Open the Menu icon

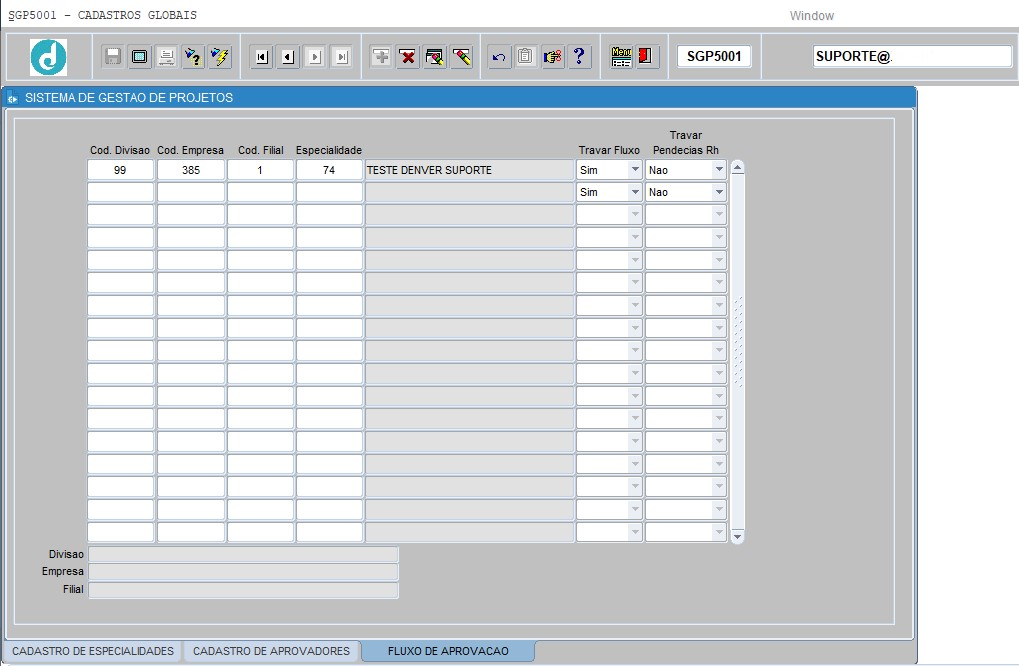tap(621, 57)
